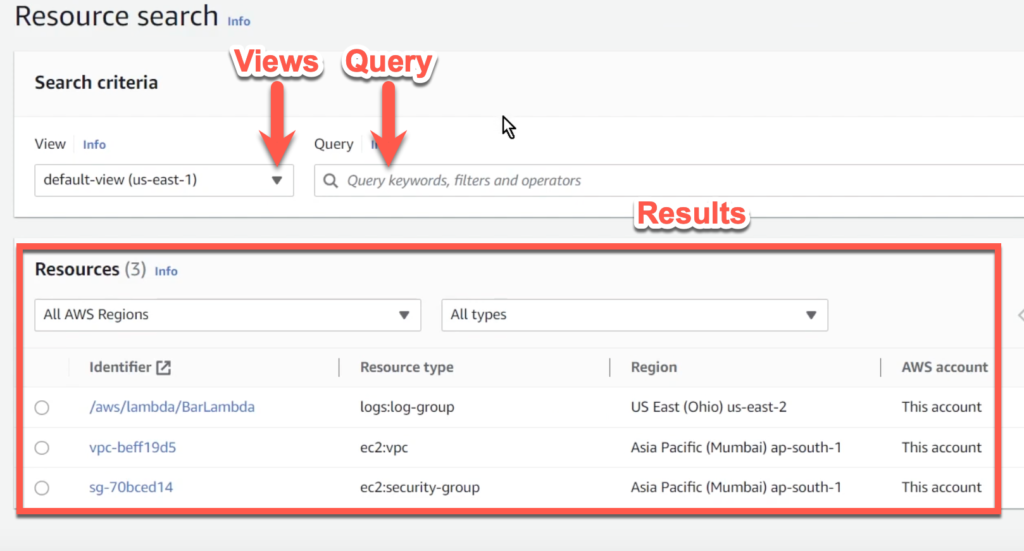Sort by the Resource type column header
The height and width of the screenshot is (551, 1024).
pyautogui.click(x=406, y=367)
